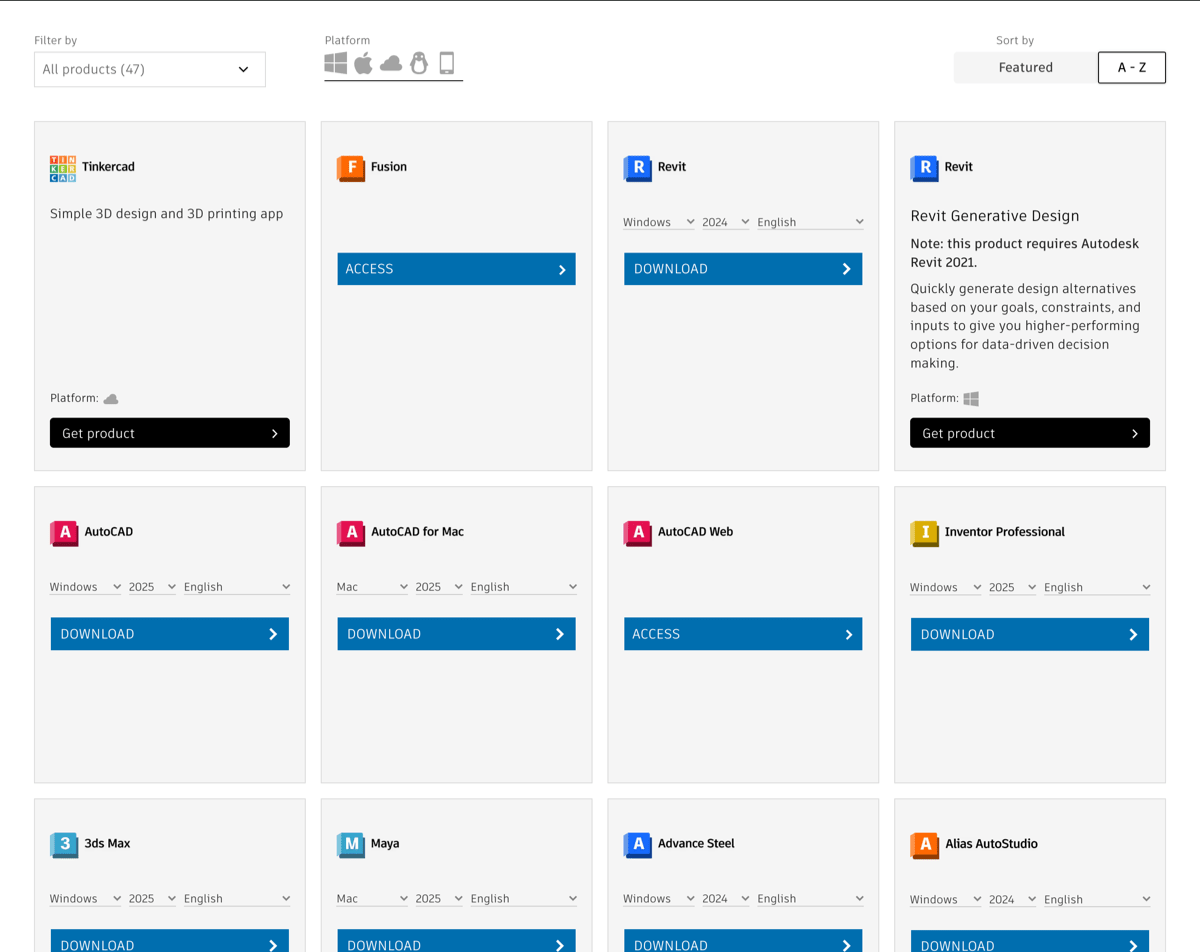Click the Alias AutoStudio product name

point(991,844)
